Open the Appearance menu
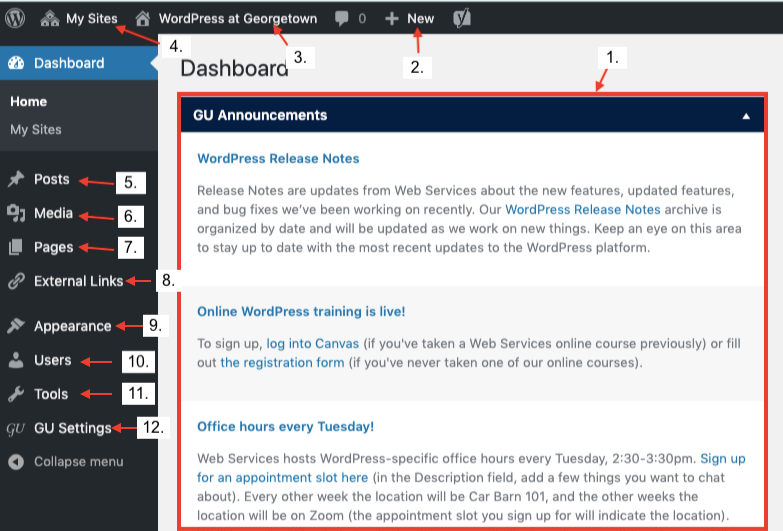 click(x=72, y=326)
